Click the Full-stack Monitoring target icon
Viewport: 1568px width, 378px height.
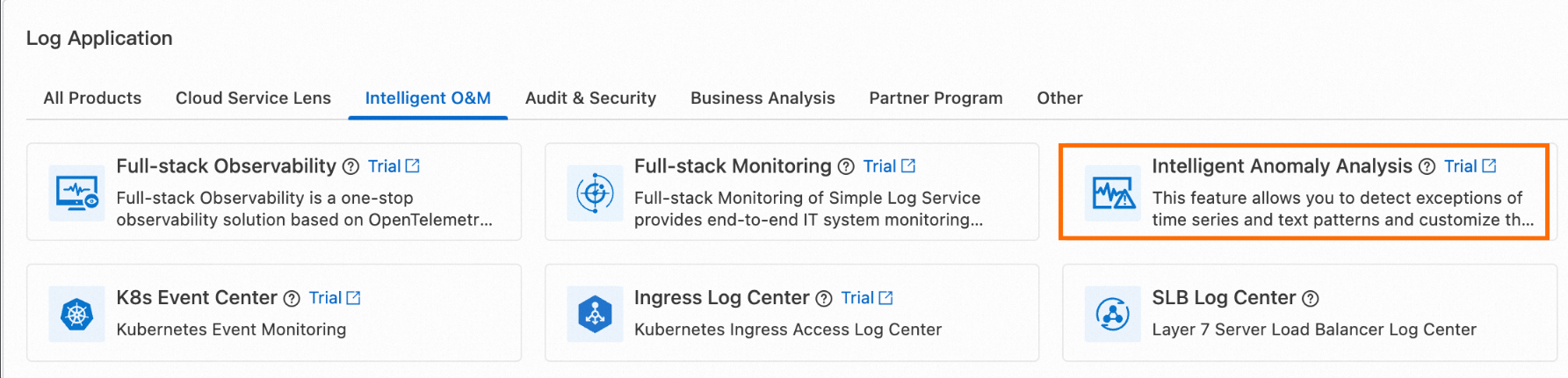click(x=595, y=193)
